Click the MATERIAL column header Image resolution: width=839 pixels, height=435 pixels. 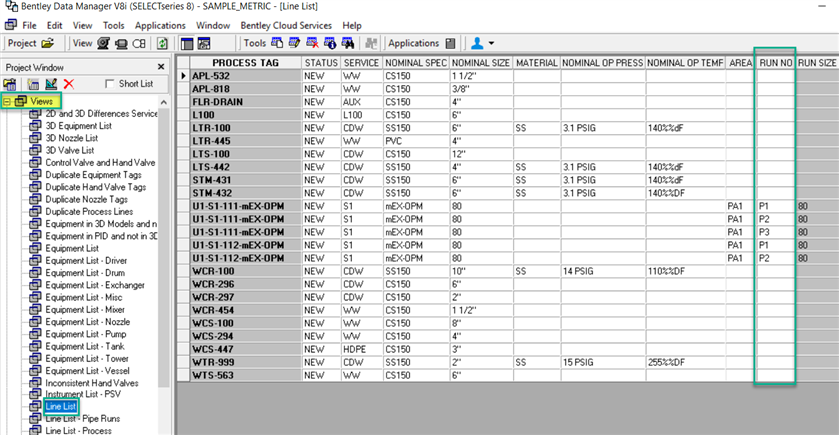point(537,63)
